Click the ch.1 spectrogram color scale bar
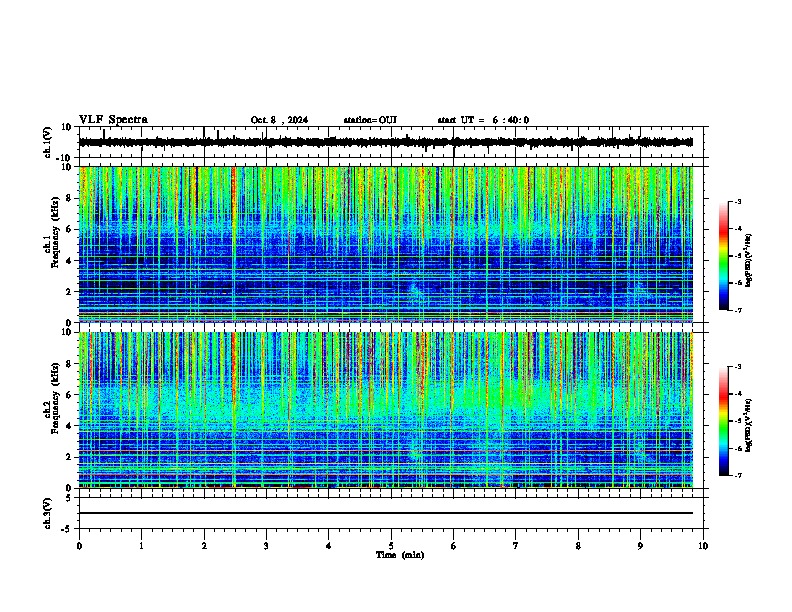792x612 pixels. tap(724, 256)
